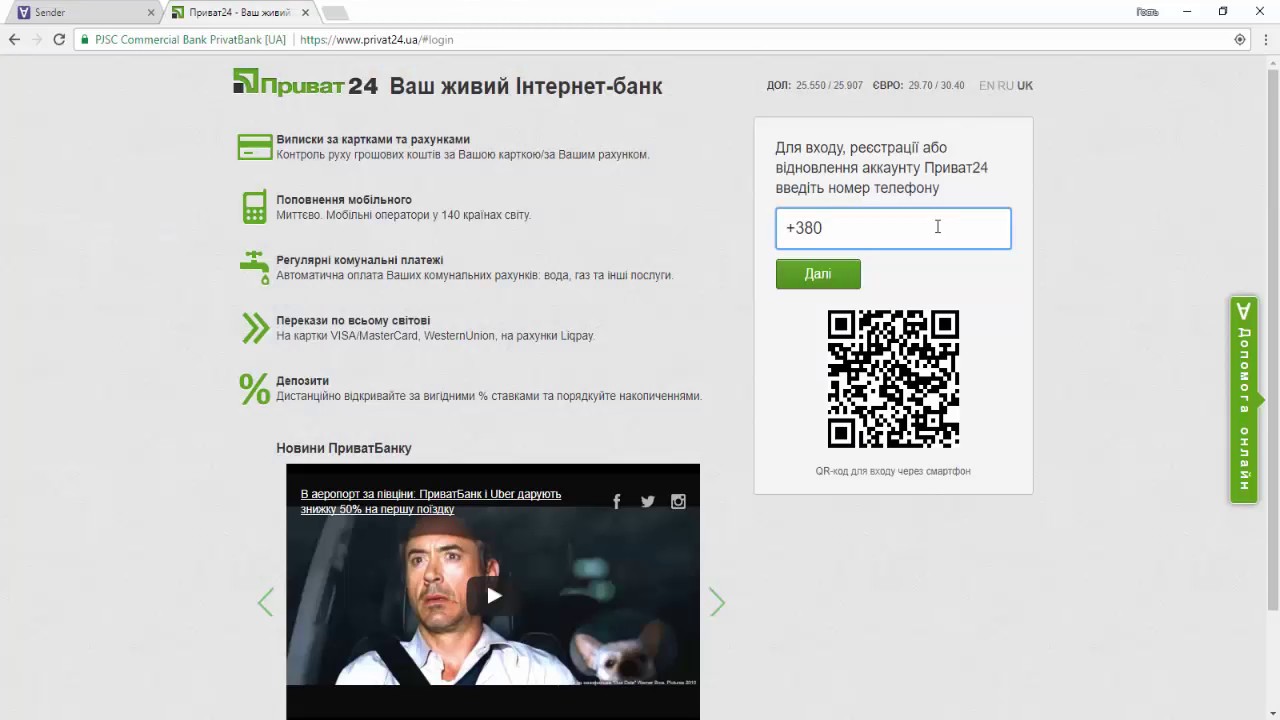Click the 'Перекази по всьому світові' heading
Screen dimensions: 1280x720
click(353, 321)
